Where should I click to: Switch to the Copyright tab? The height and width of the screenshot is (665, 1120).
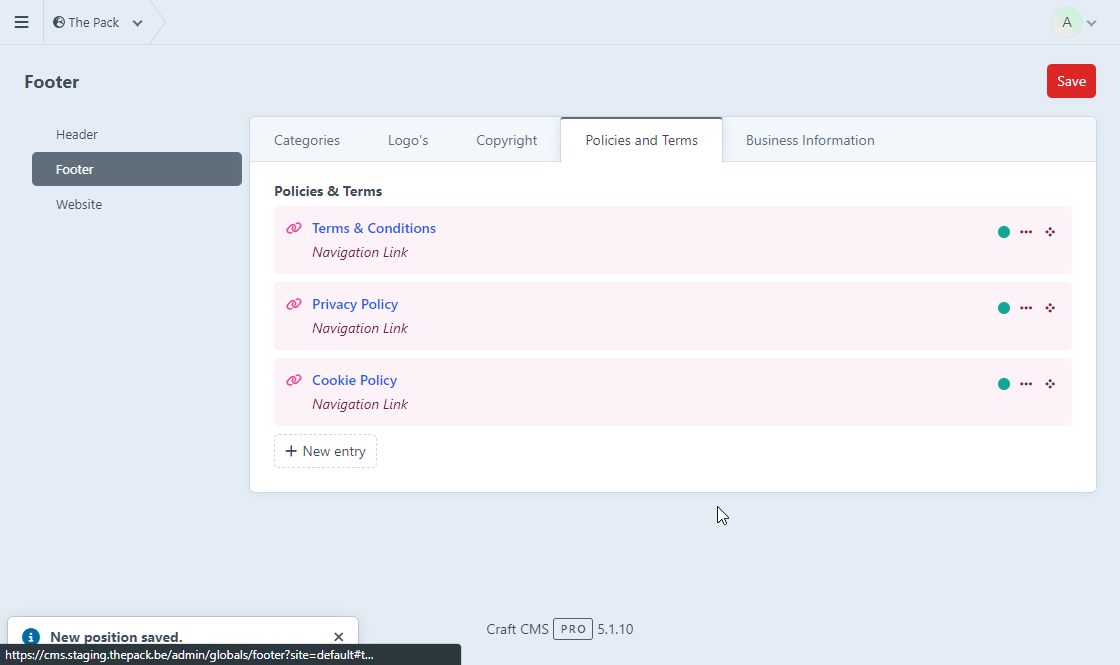click(x=506, y=140)
